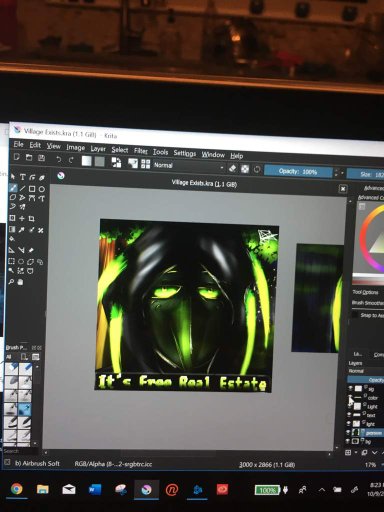Select the Text tool in toolbox
Screen dimensions: 384x512
(x=23, y=177)
